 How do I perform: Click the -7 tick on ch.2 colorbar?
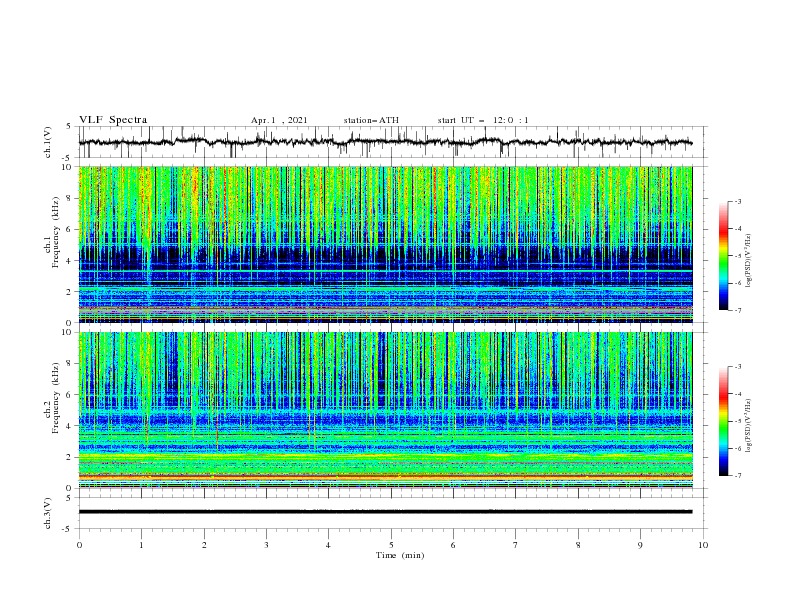point(737,476)
